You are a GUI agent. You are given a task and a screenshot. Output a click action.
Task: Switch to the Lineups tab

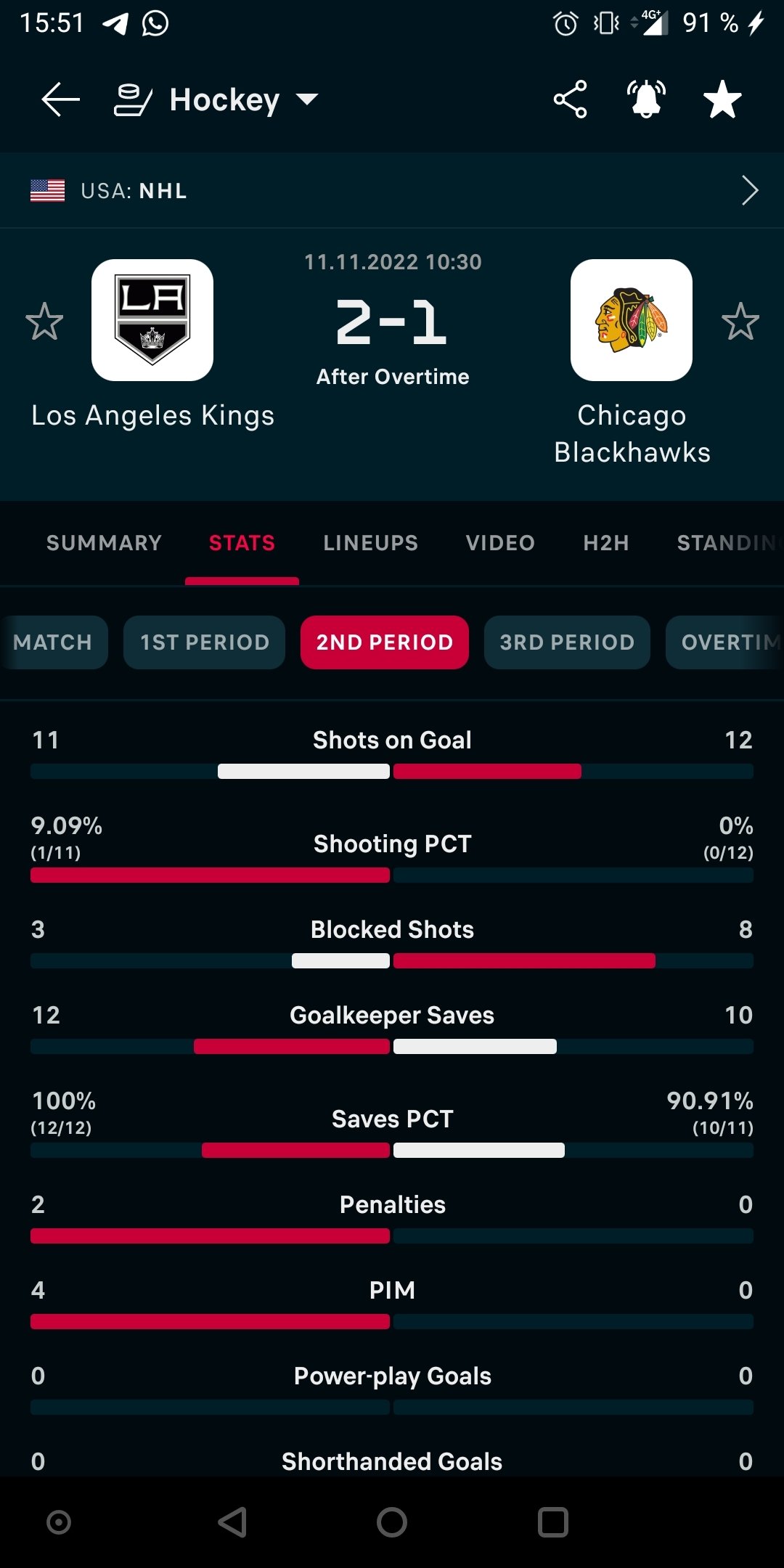coord(371,543)
